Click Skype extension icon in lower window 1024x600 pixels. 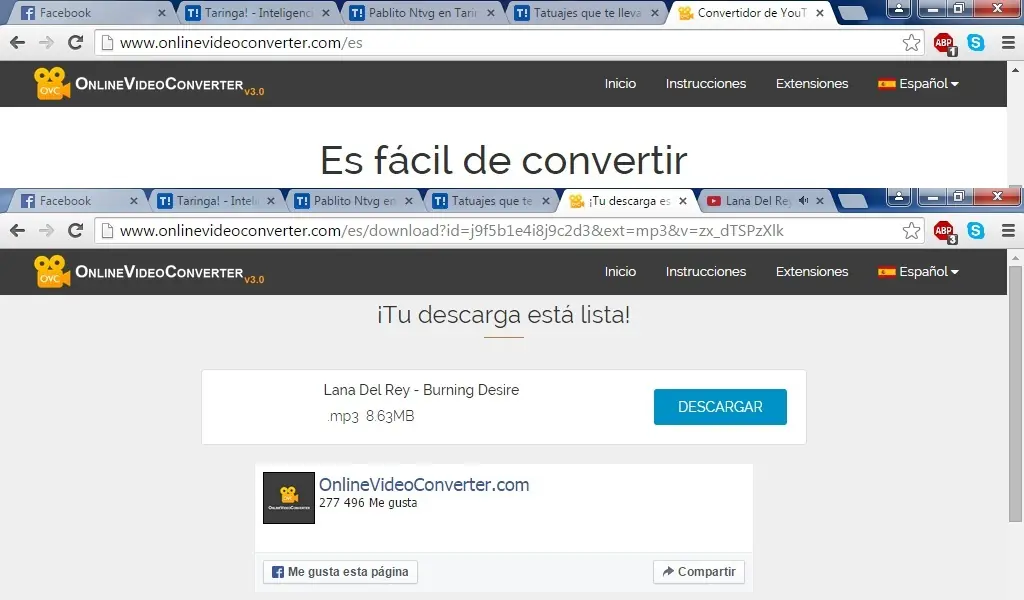click(x=976, y=230)
